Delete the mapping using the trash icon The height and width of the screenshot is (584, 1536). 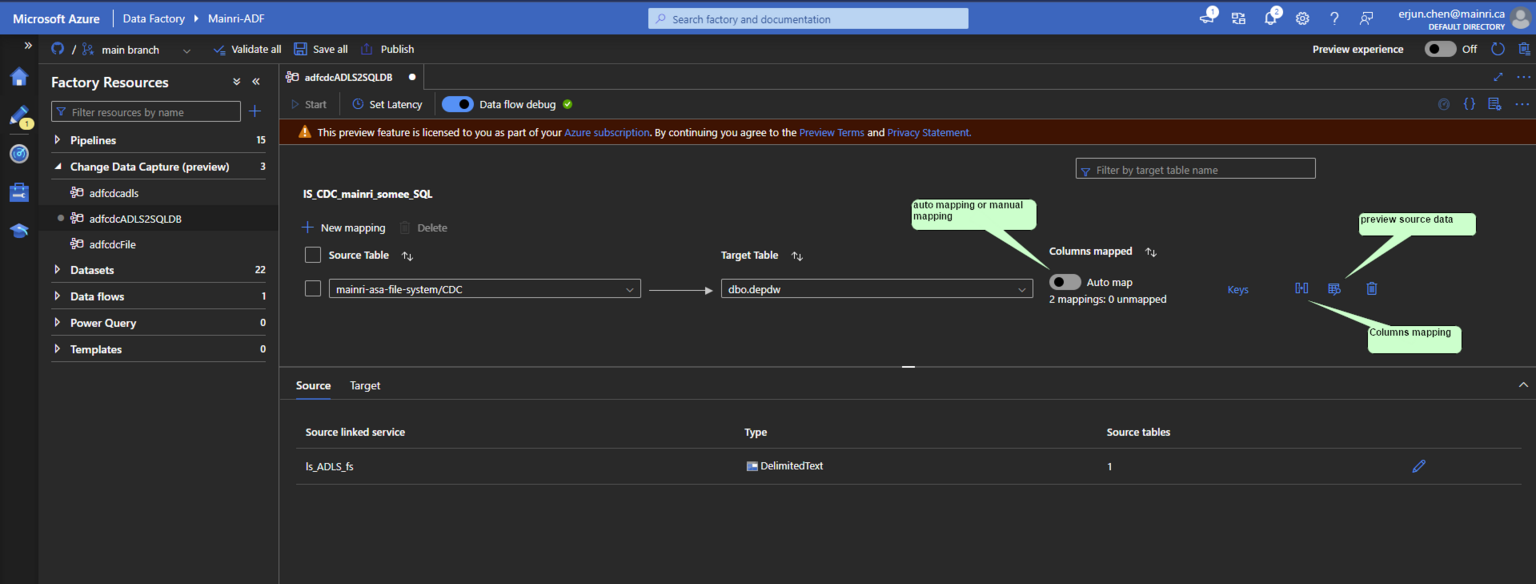coord(1371,288)
